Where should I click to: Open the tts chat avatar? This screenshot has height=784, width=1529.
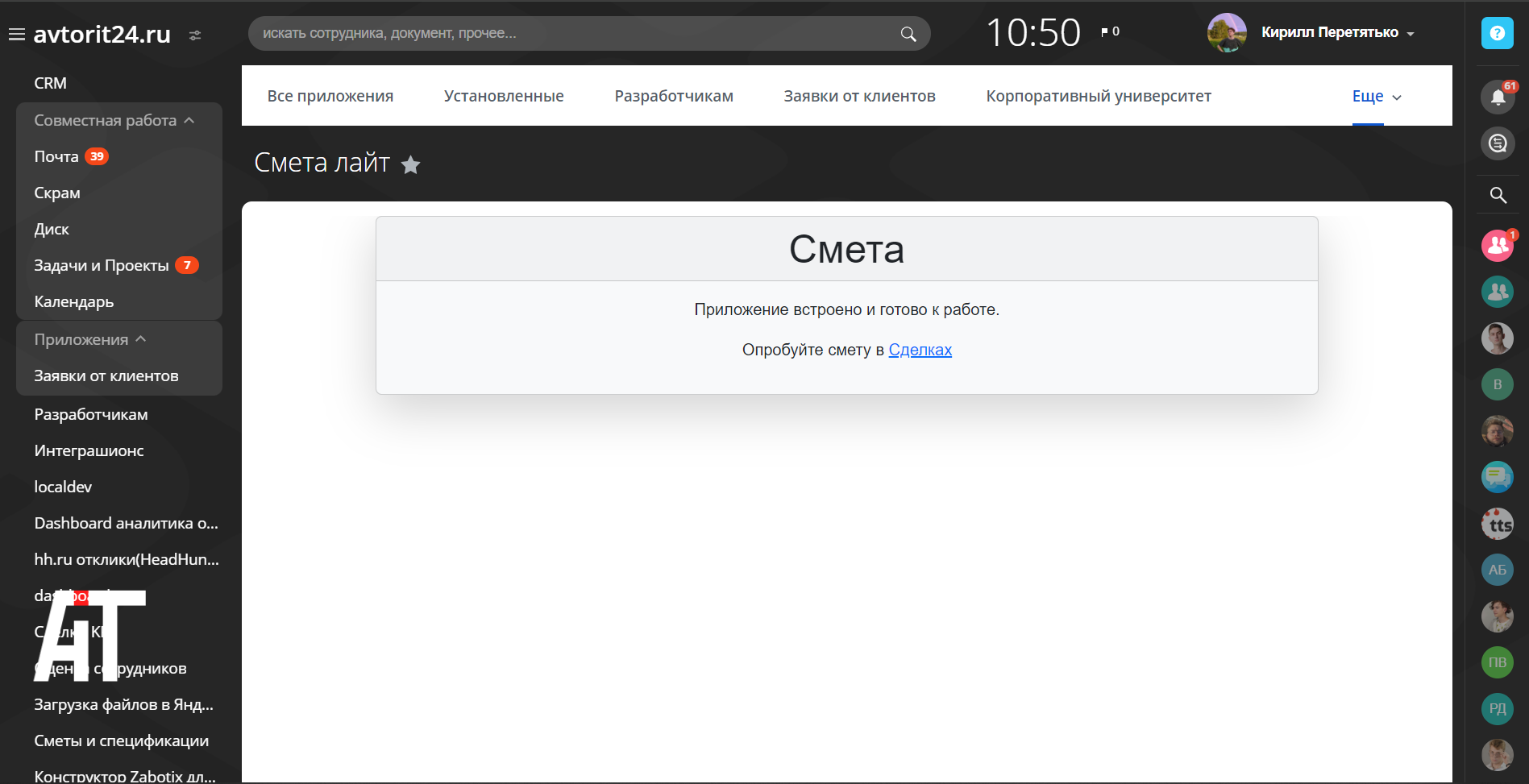(x=1498, y=525)
